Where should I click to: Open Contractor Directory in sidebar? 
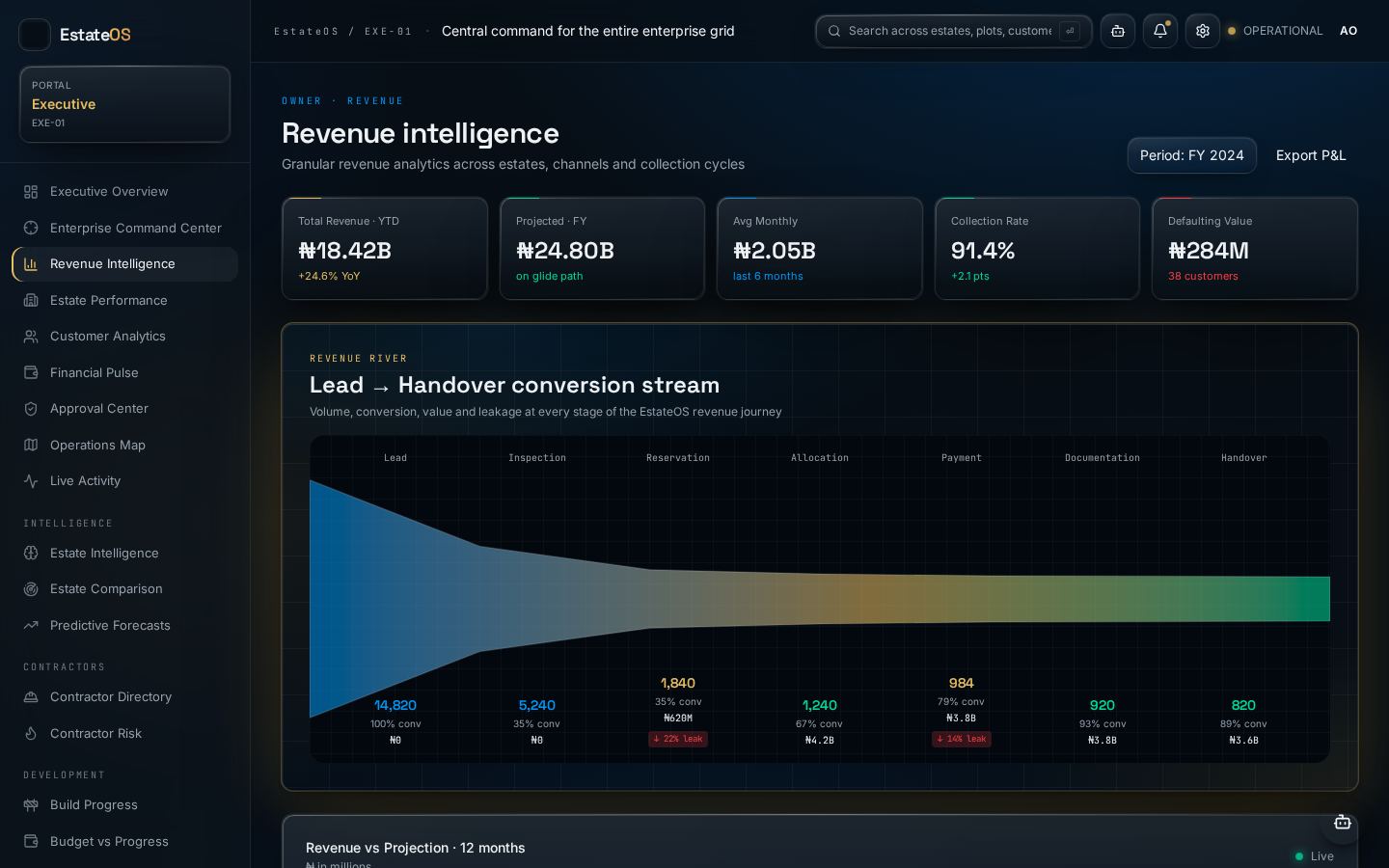point(125,697)
